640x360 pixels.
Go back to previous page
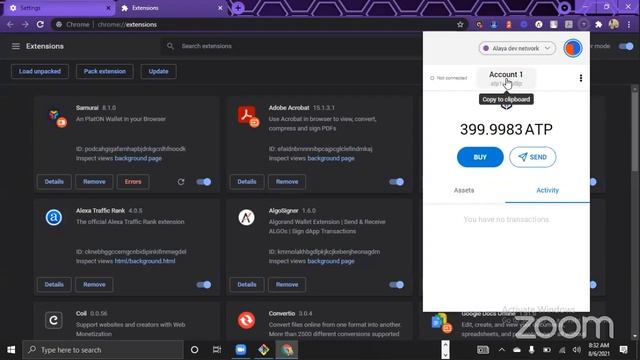10,24
